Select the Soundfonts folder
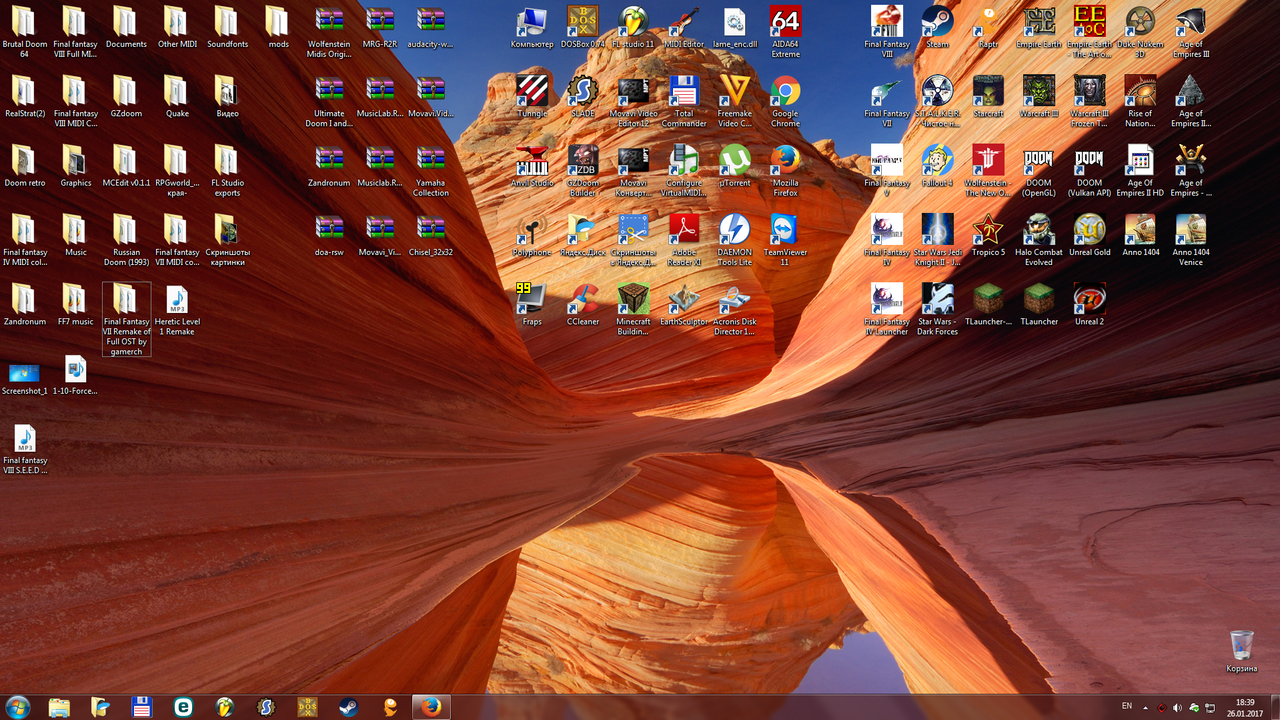The width and height of the screenshot is (1280, 720). pos(227,27)
